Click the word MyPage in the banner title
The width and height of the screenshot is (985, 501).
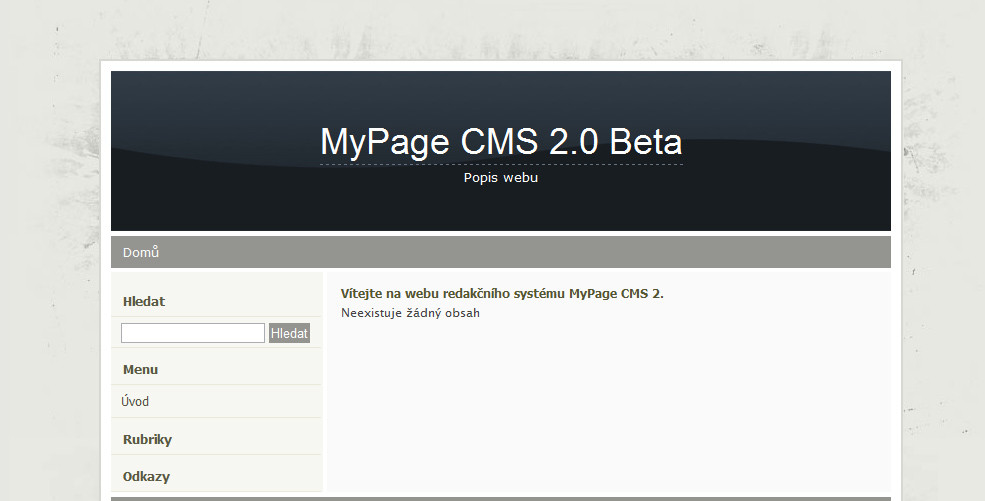[x=385, y=143]
